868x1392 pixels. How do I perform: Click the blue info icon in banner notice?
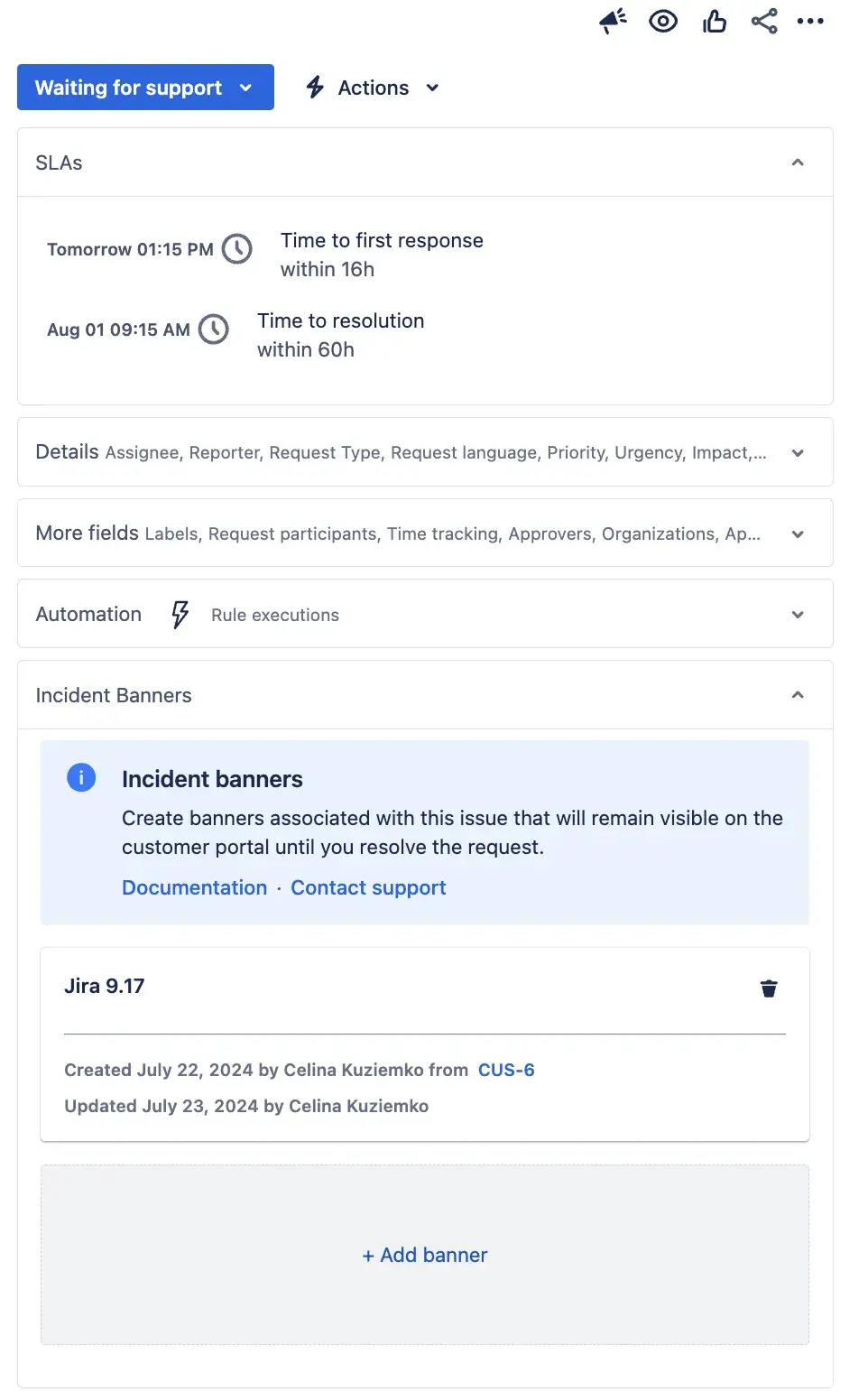[x=81, y=777]
